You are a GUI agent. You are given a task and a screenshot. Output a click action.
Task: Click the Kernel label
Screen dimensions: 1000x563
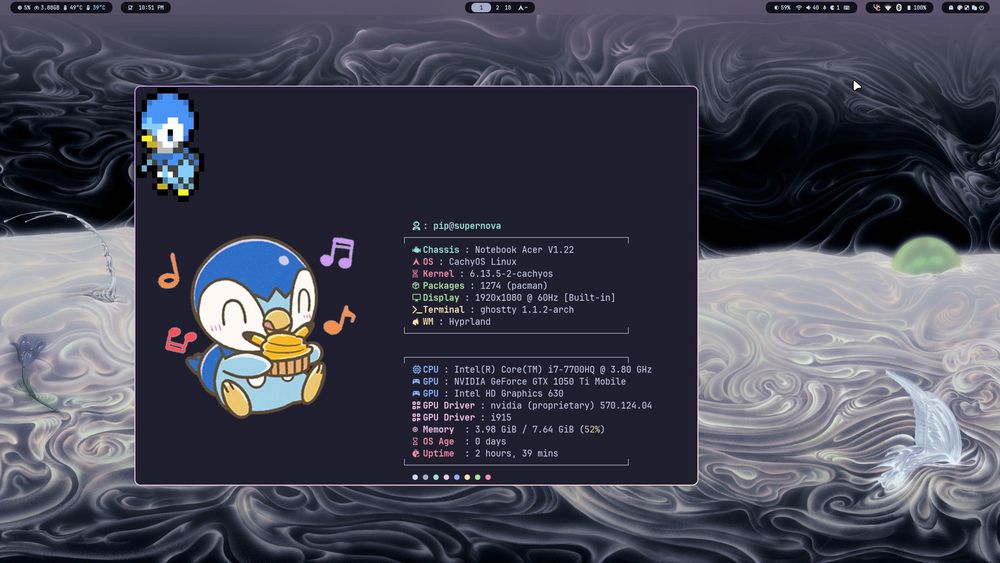point(438,274)
